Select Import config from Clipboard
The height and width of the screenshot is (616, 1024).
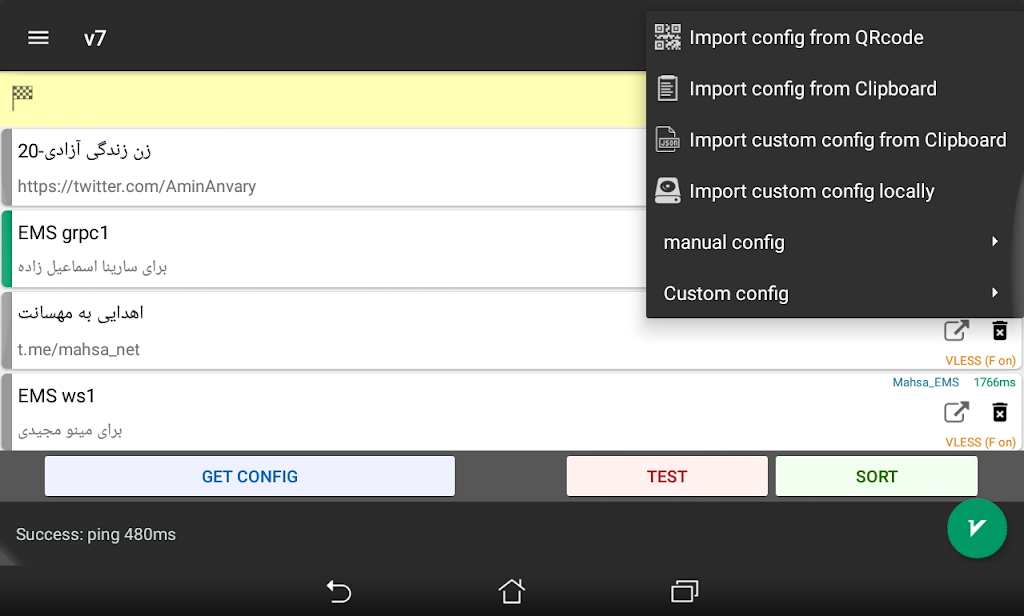coord(812,89)
